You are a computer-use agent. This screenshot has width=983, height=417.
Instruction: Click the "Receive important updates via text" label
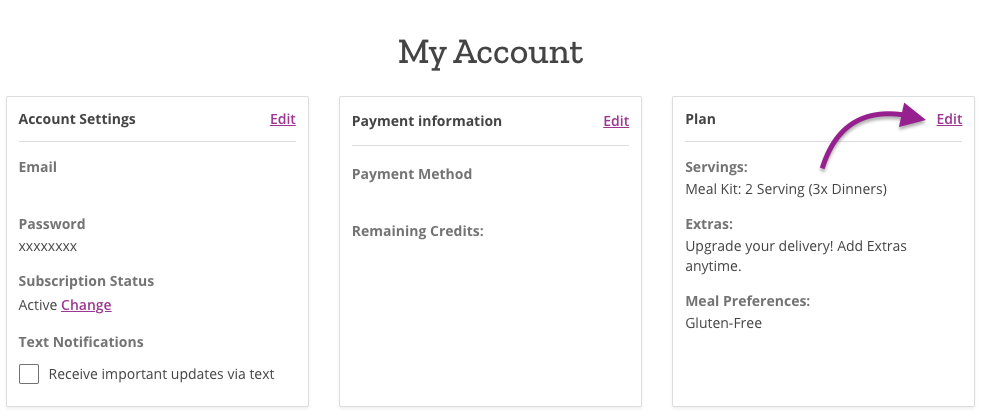pos(161,374)
